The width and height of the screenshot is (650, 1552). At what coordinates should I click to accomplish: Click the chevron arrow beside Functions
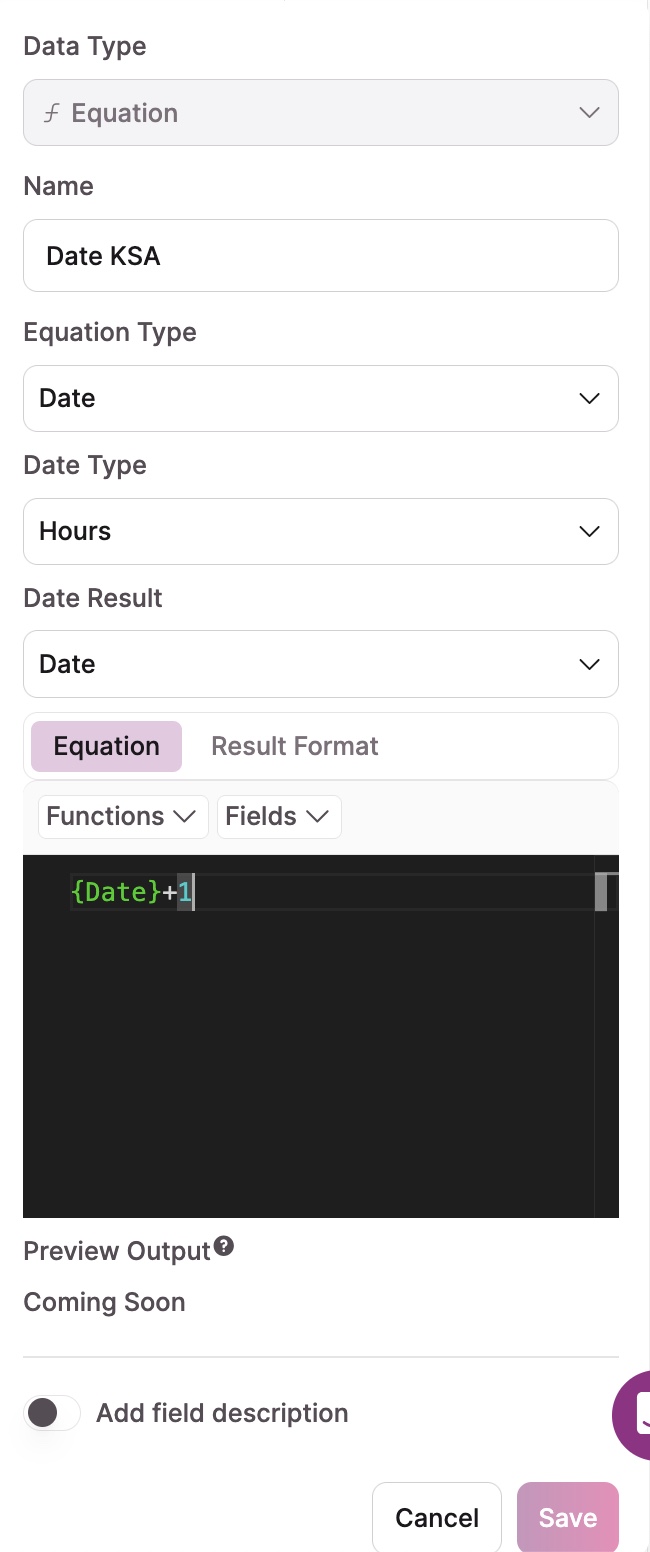(184, 817)
